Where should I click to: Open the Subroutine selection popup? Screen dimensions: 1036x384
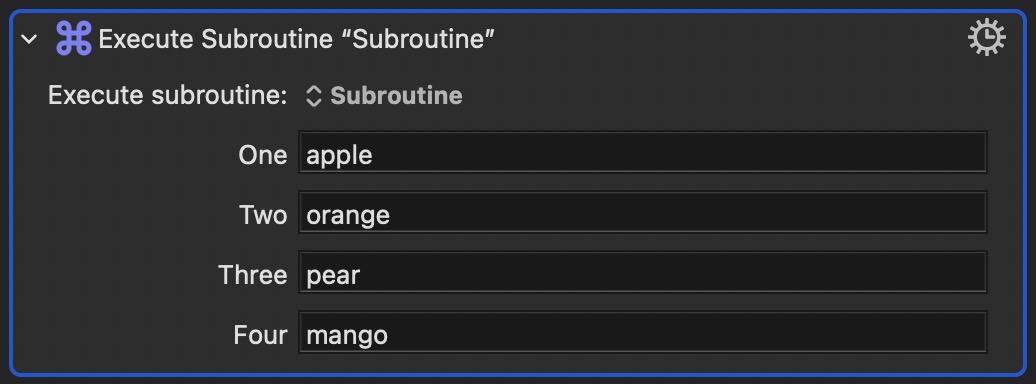[x=384, y=96]
